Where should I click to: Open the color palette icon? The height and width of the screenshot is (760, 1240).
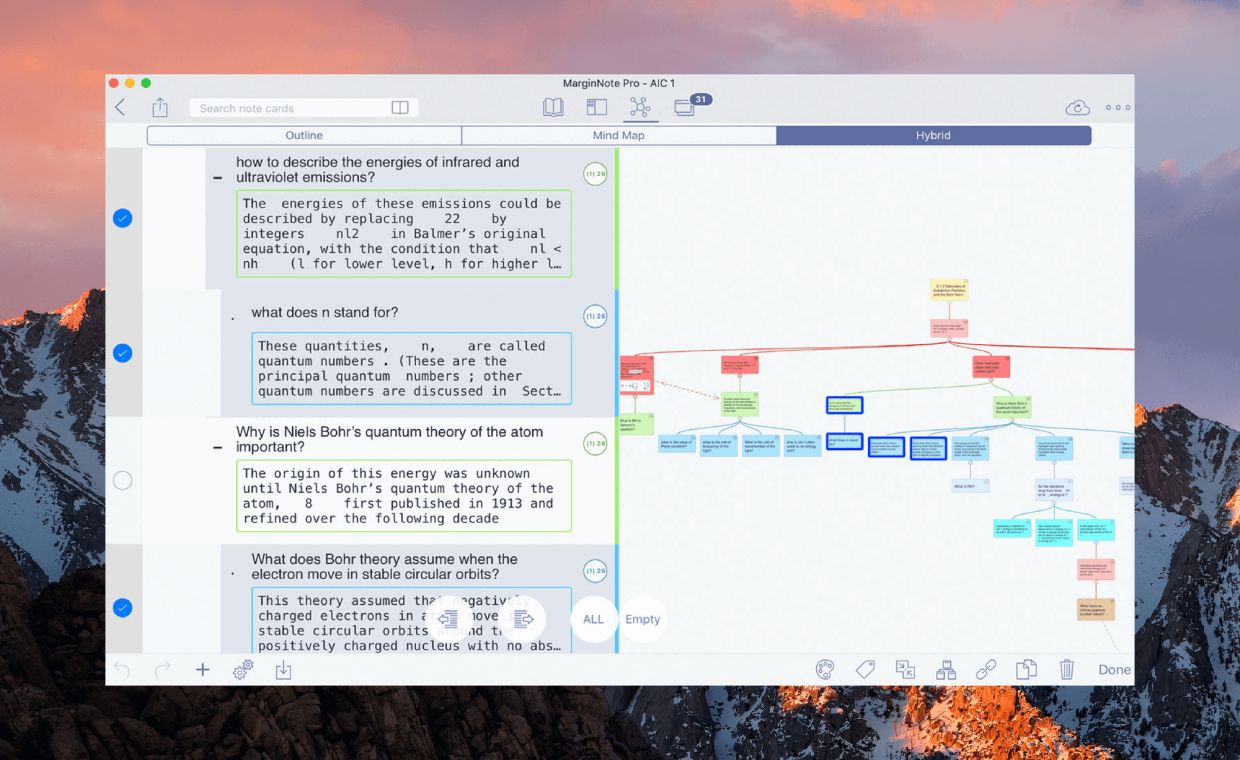(824, 670)
